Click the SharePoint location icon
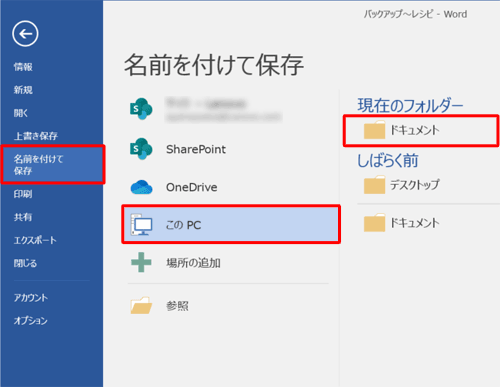 point(141,149)
